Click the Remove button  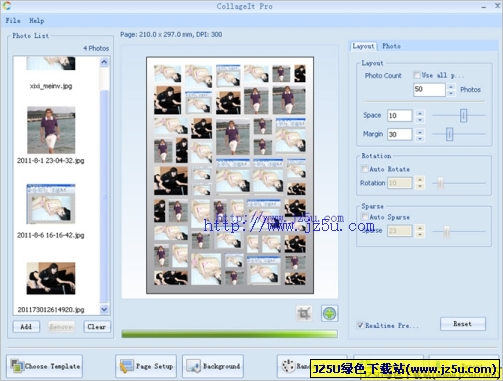(x=61, y=327)
